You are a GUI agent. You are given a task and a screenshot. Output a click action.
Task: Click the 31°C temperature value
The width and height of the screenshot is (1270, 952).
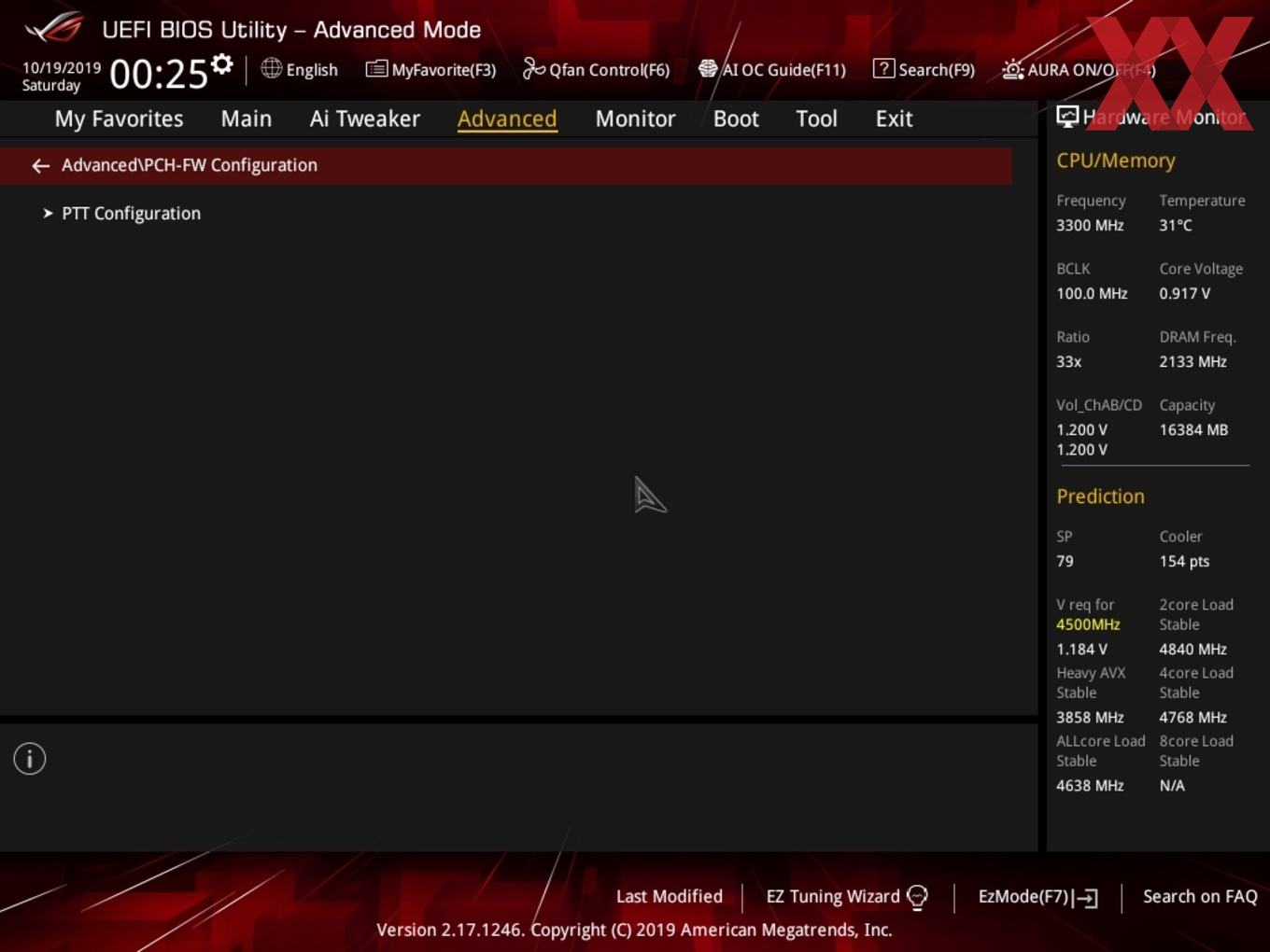(1176, 226)
